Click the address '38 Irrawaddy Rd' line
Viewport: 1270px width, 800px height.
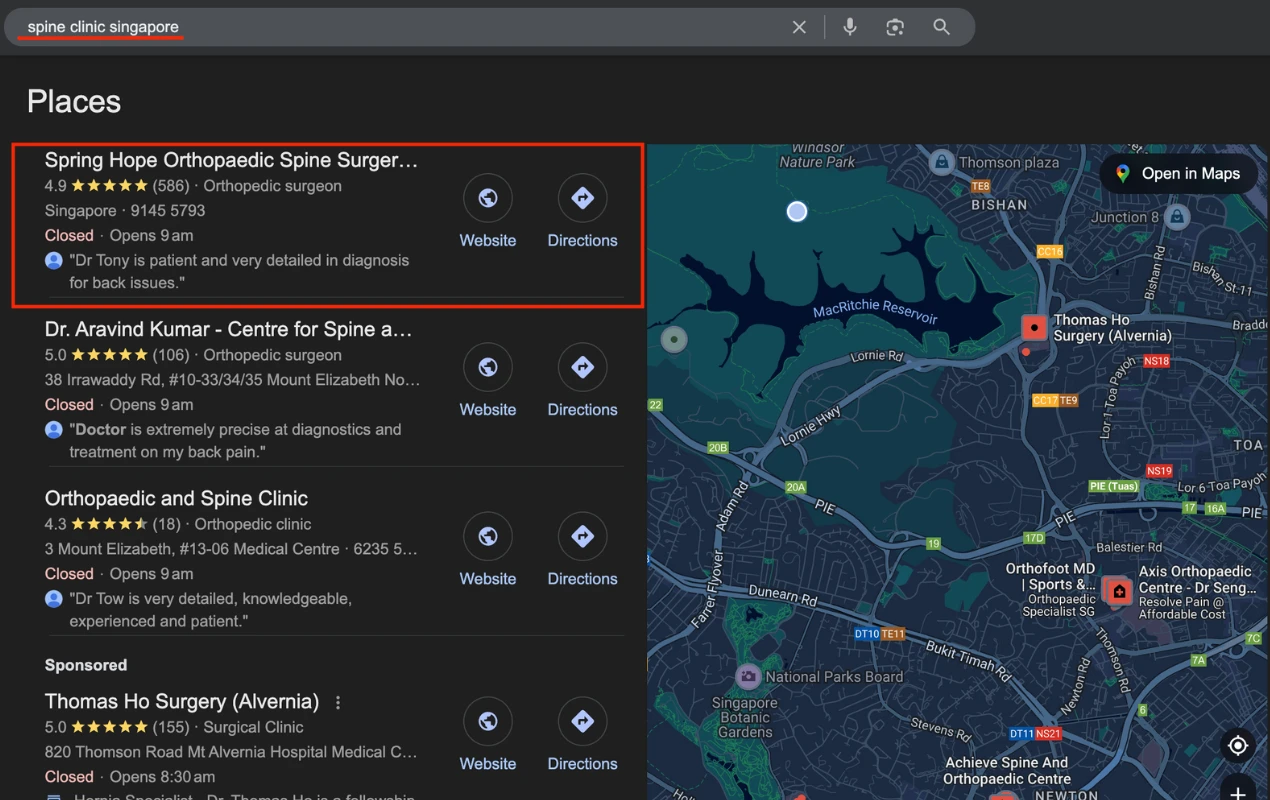(x=232, y=380)
